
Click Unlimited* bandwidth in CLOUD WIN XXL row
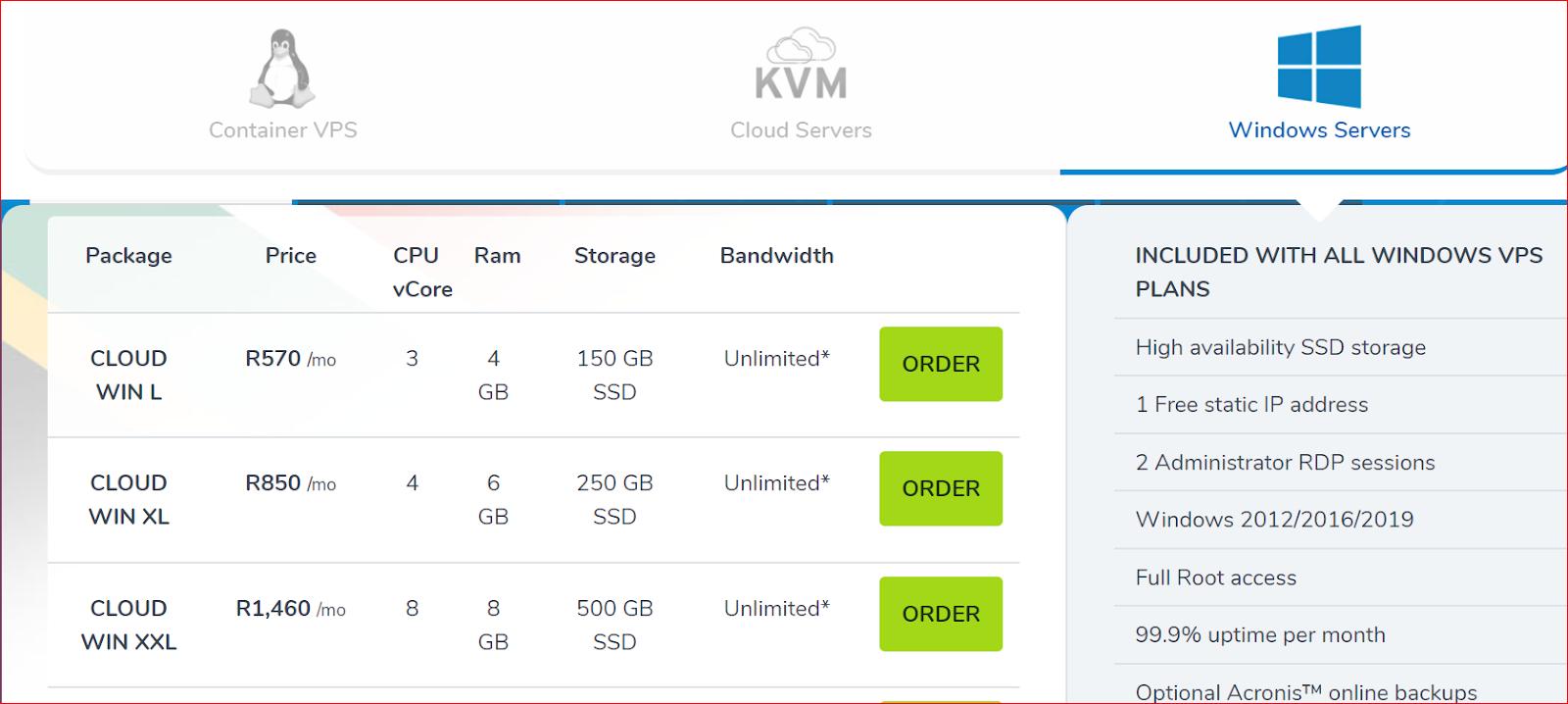click(777, 609)
